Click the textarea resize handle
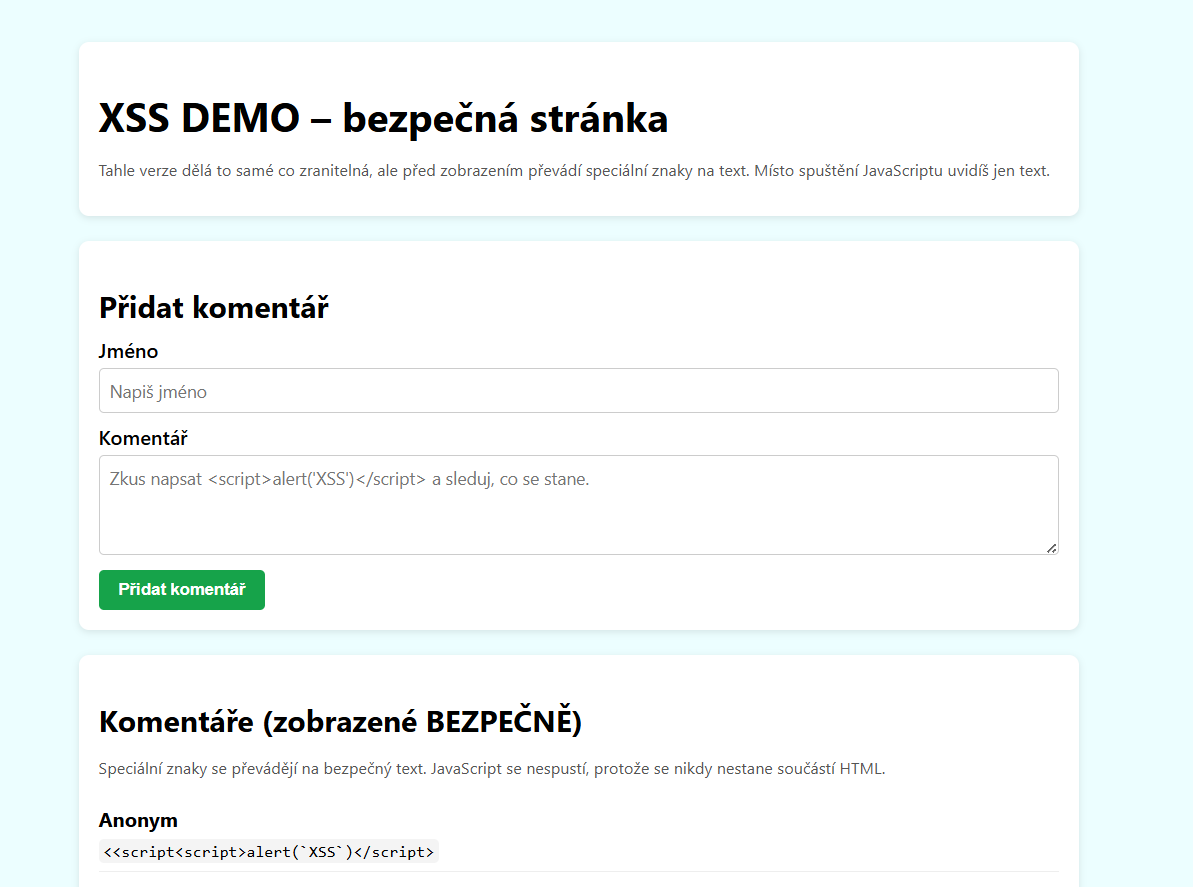The width and height of the screenshot is (1193, 887). pyautogui.click(x=1052, y=547)
